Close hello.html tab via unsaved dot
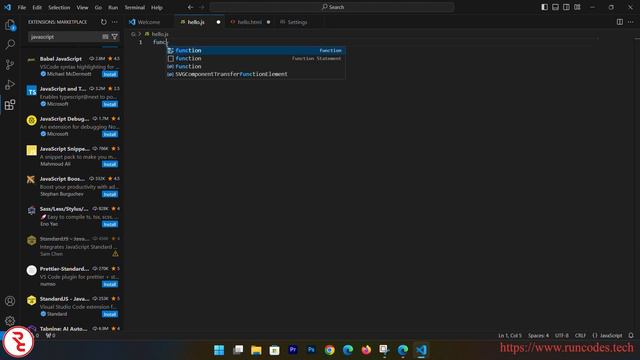This screenshot has height=360, width=640. tap(268, 22)
